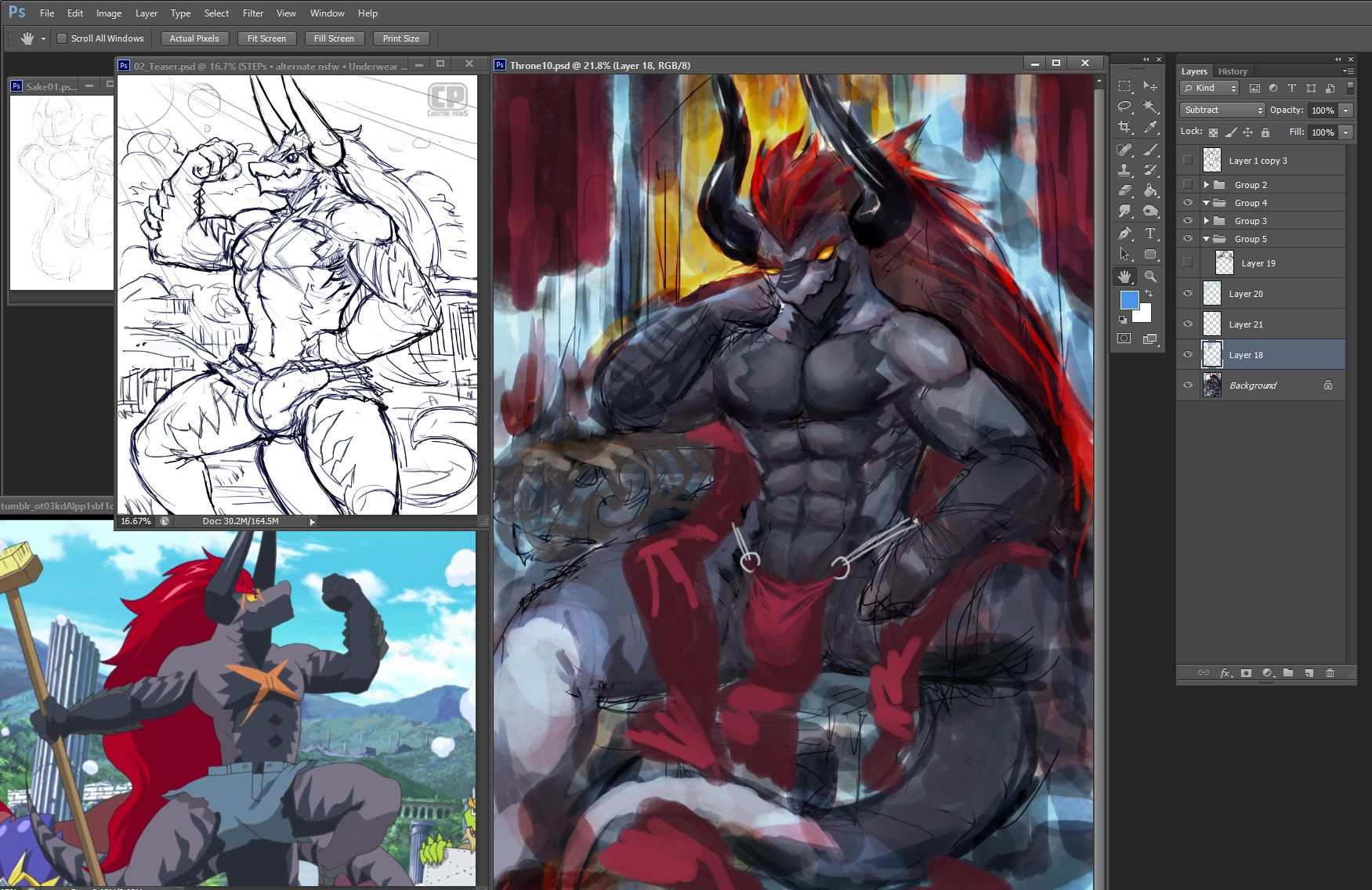Select the Zoom tool in toolbox
Image resolution: width=1372 pixels, height=890 pixels.
pos(1150,276)
